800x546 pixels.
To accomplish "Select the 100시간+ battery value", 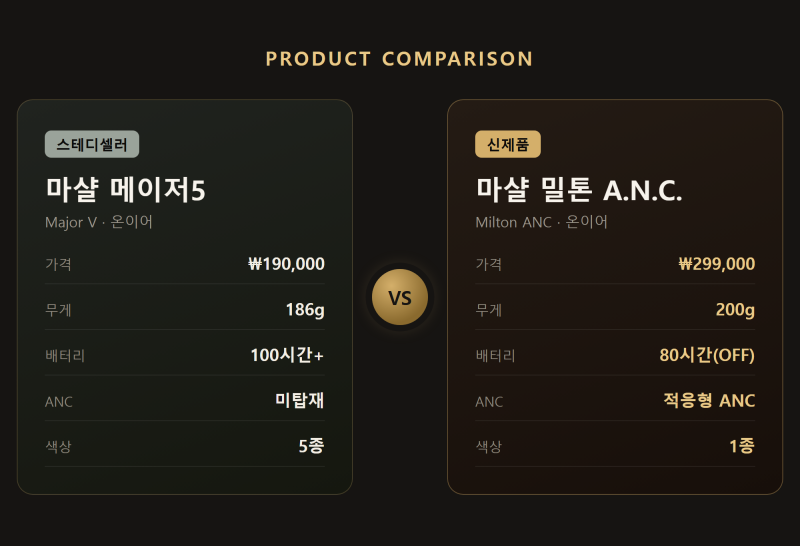I will pyautogui.click(x=287, y=355).
